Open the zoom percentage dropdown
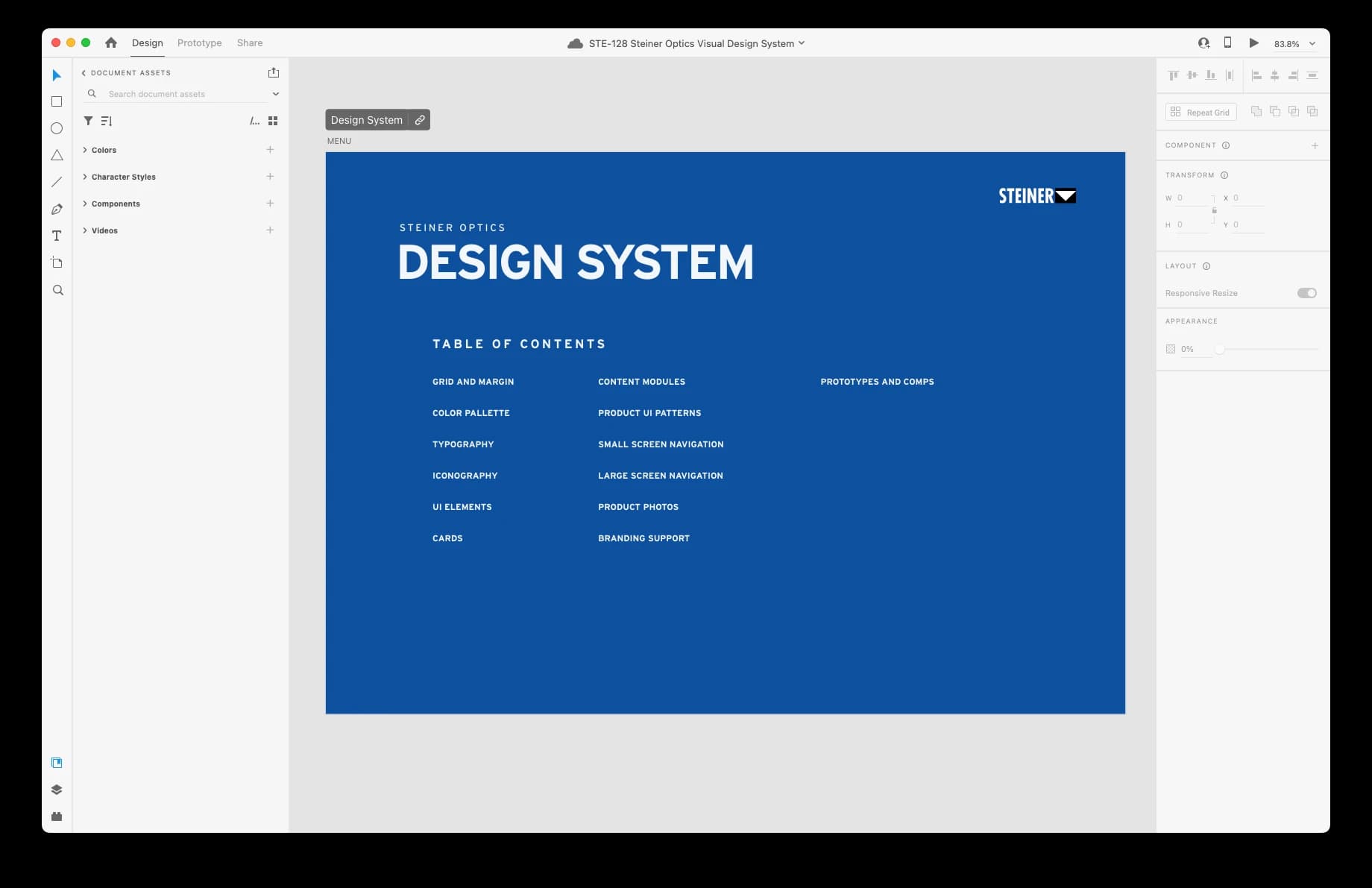 pos(1312,44)
